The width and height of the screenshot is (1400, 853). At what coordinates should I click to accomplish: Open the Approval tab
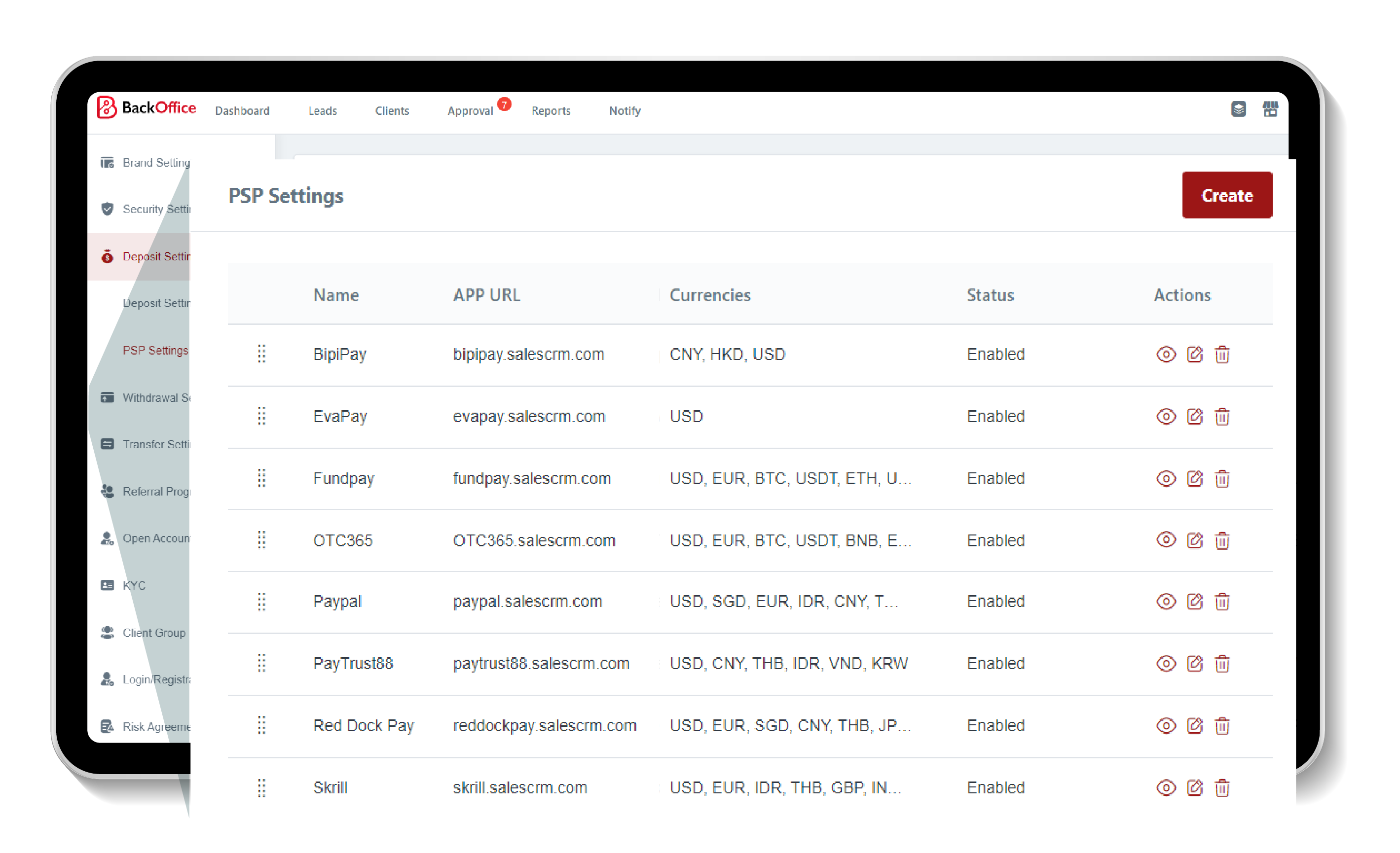[x=470, y=111]
